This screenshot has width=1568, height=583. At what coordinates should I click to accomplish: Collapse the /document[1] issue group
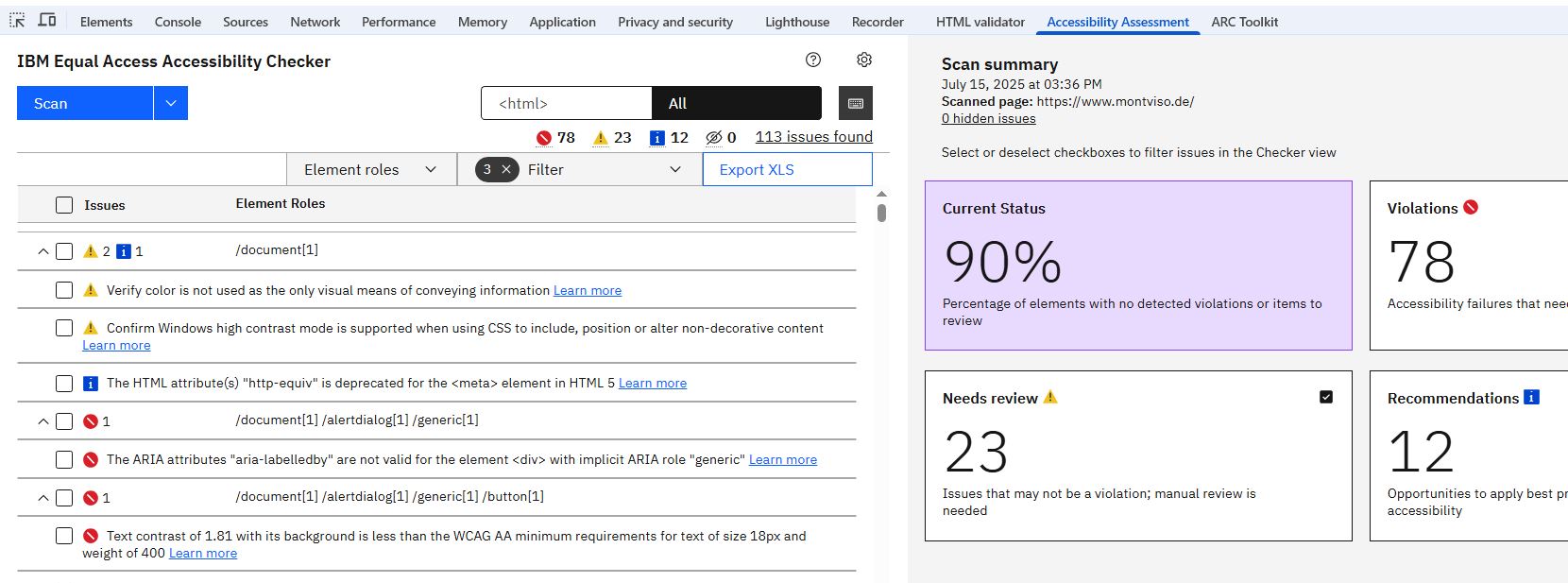(43, 251)
